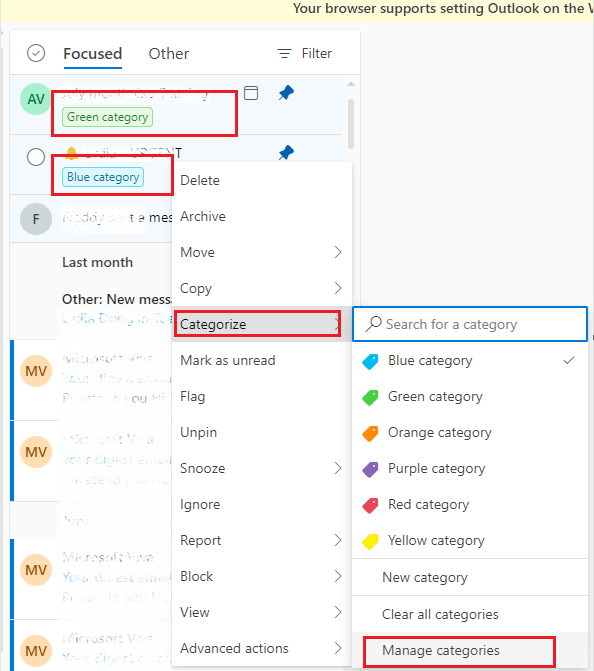The width and height of the screenshot is (594, 671).
Task: Toggle the select-all messages circle checkbox
Action: pos(36,53)
